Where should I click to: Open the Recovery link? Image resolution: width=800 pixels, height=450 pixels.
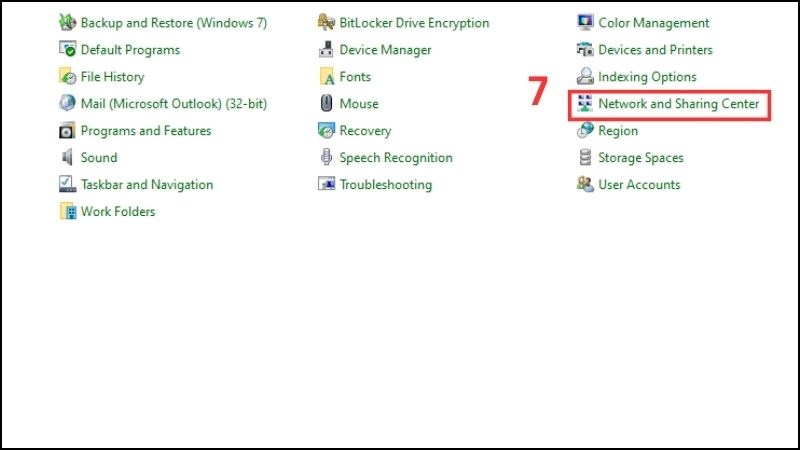point(365,131)
